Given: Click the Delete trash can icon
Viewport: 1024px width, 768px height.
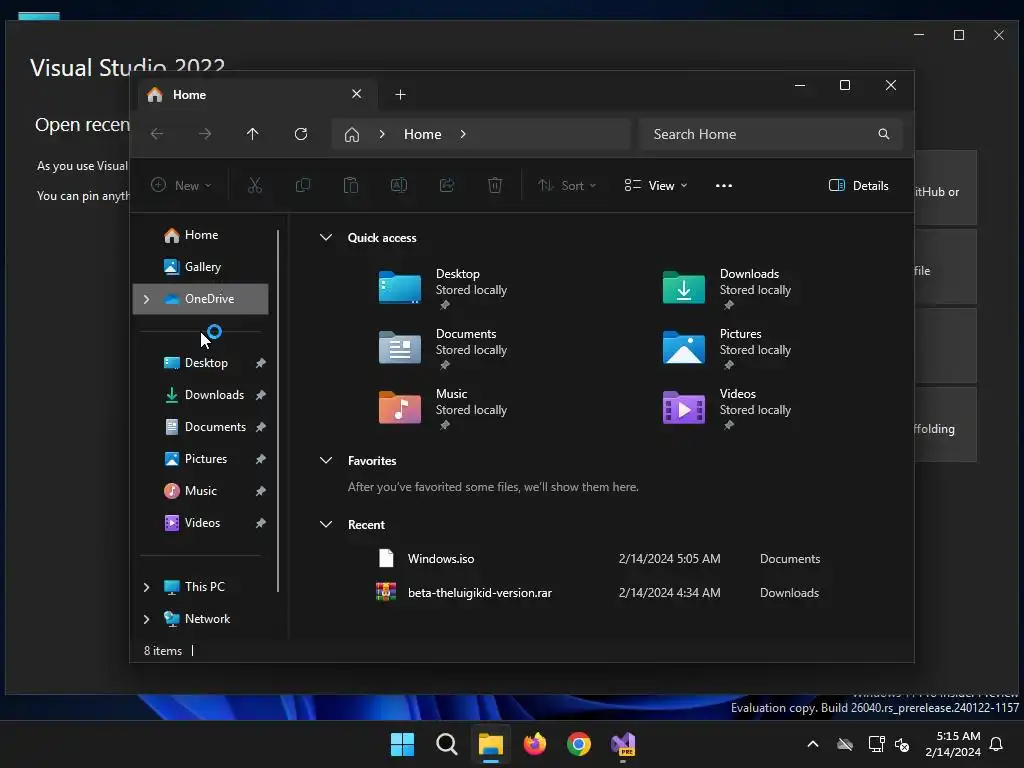Looking at the screenshot, I should click(x=495, y=185).
